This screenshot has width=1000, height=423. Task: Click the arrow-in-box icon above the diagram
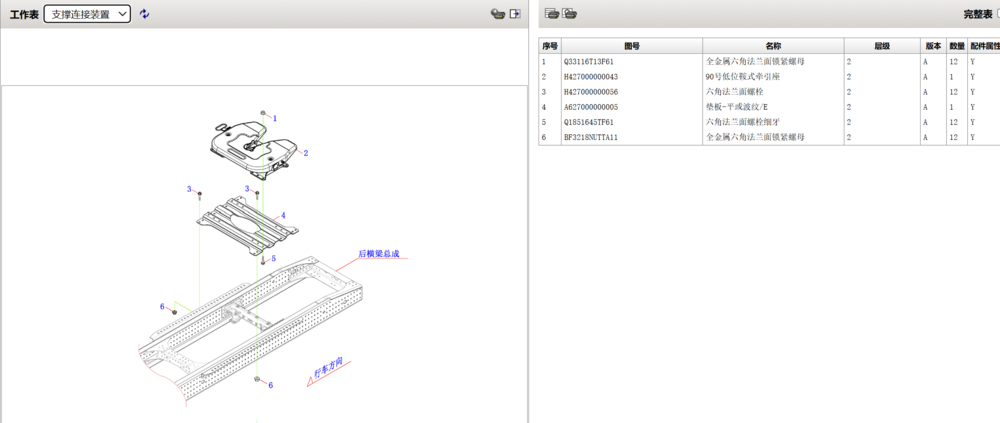(x=515, y=14)
